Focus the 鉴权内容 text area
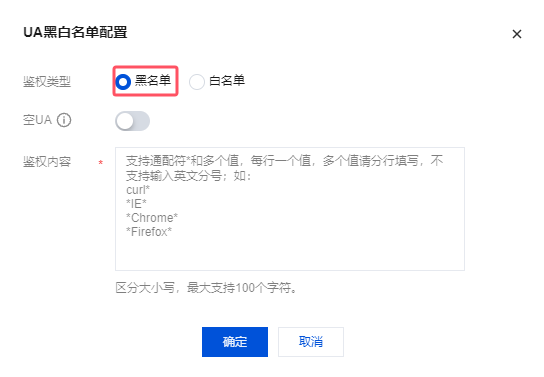 [x=290, y=209]
